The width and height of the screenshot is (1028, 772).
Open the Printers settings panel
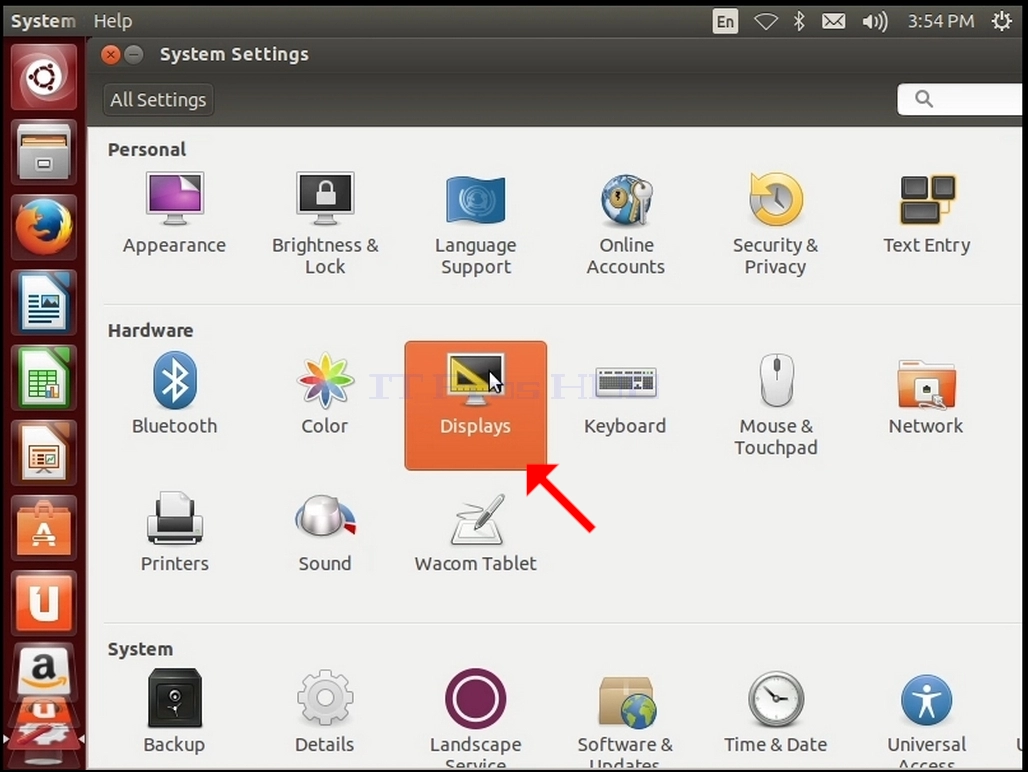174,532
